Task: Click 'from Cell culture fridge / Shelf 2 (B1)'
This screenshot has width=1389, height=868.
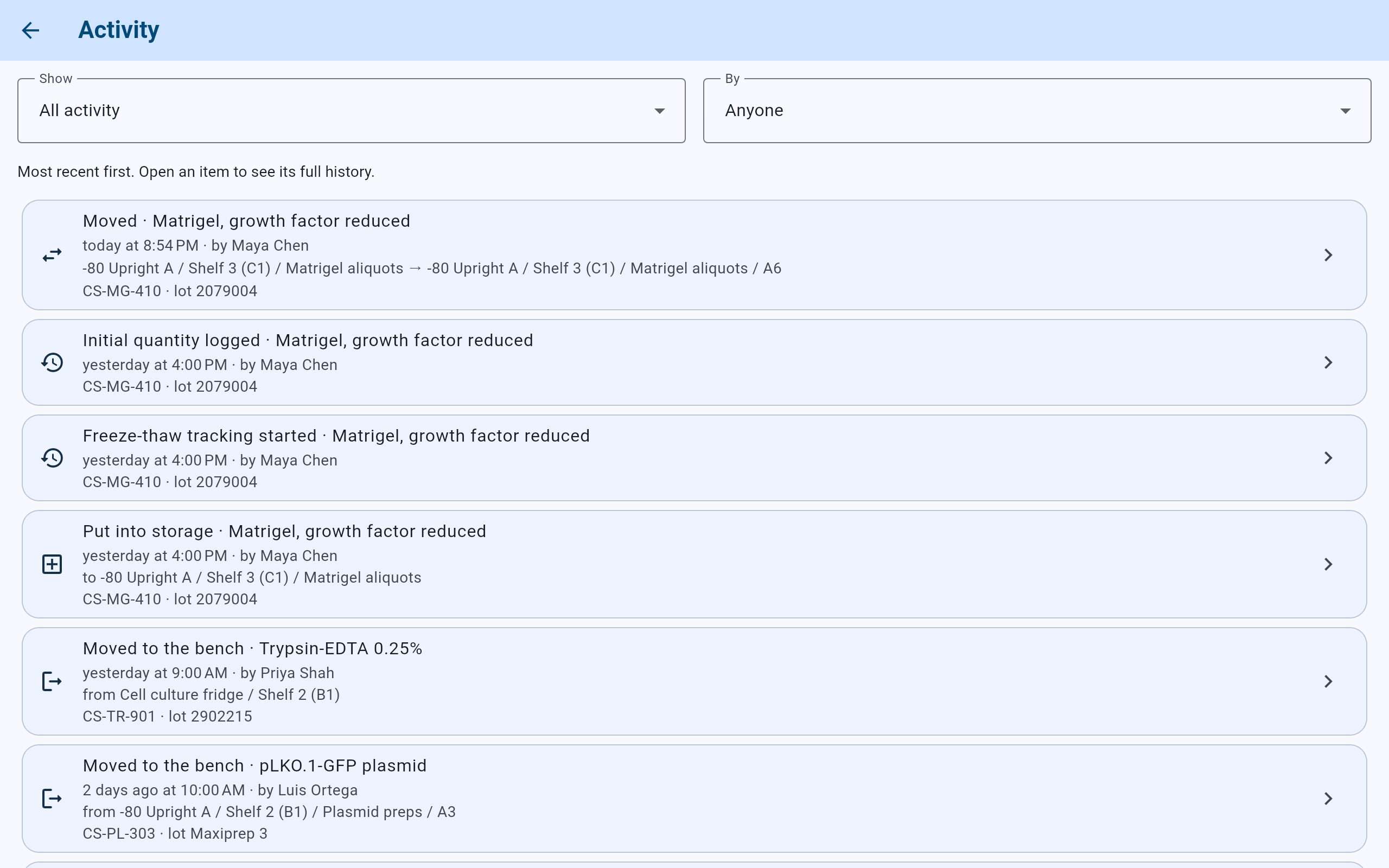Action: click(211, 694)
